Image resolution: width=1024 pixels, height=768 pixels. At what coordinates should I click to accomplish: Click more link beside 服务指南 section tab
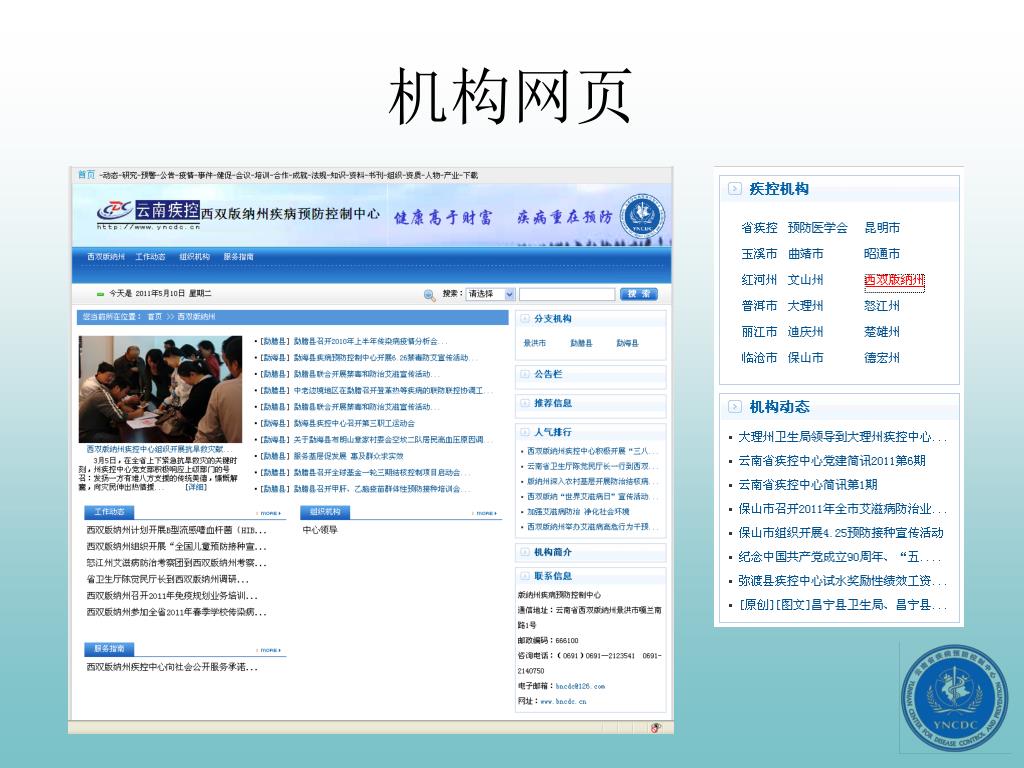tap(270, 650)
